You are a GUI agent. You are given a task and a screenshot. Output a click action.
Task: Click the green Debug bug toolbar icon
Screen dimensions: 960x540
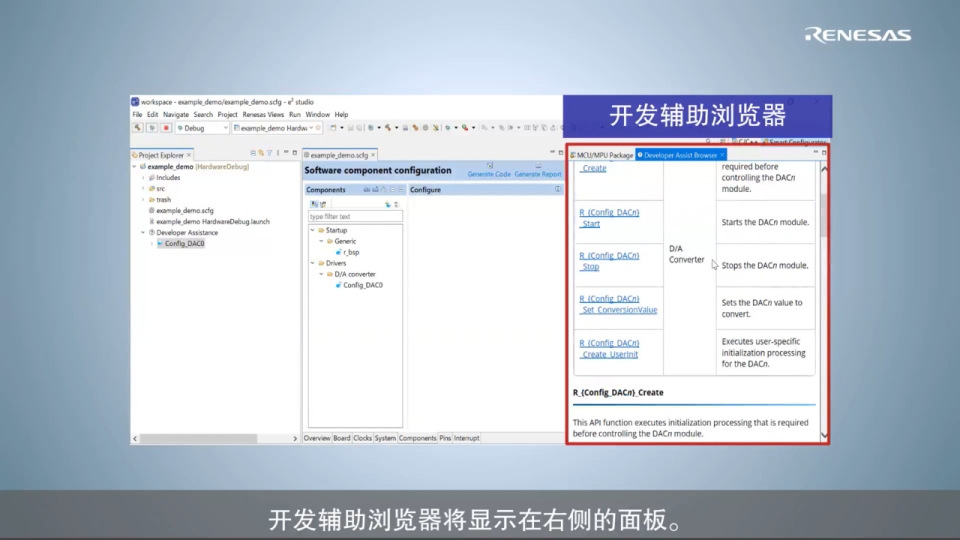click(x=448, y=128)
